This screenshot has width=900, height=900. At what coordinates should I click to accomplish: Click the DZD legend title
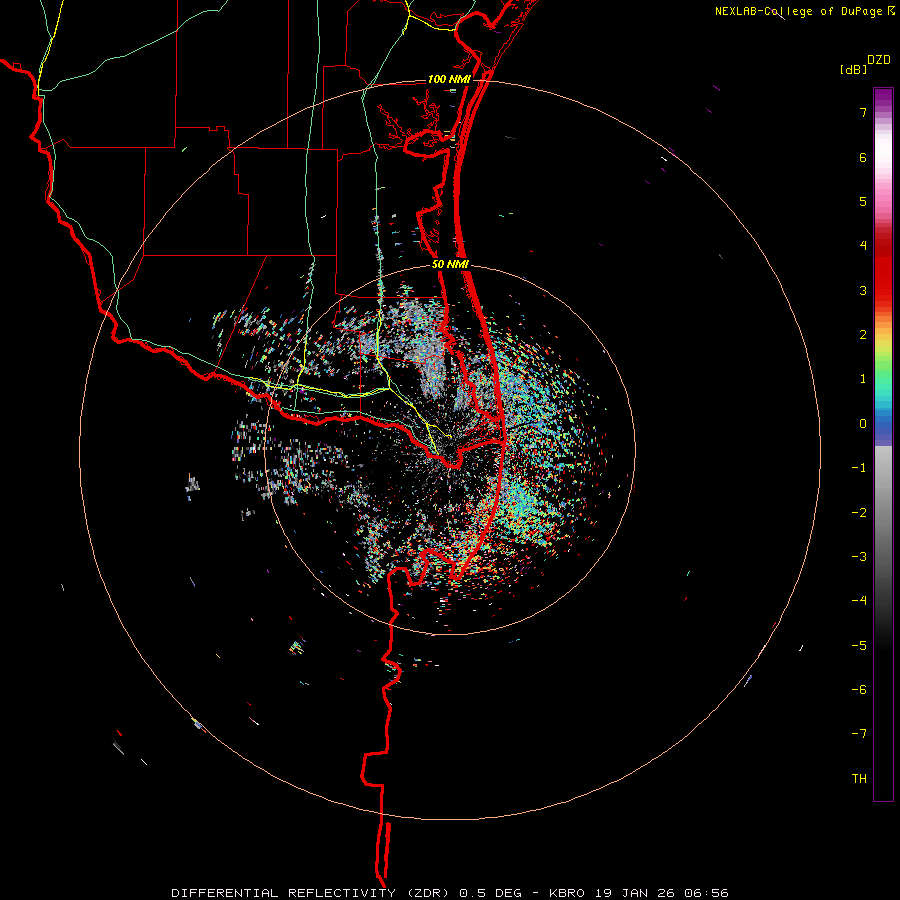(879, 60)
